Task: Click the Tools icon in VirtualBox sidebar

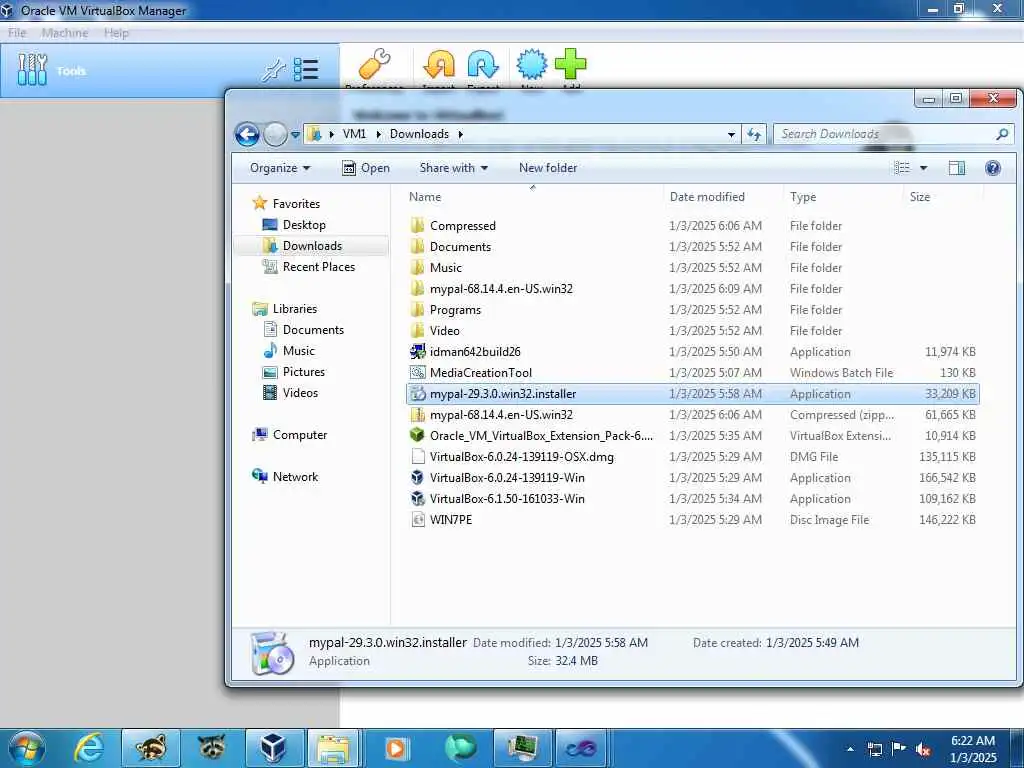Action: point(32,70)
